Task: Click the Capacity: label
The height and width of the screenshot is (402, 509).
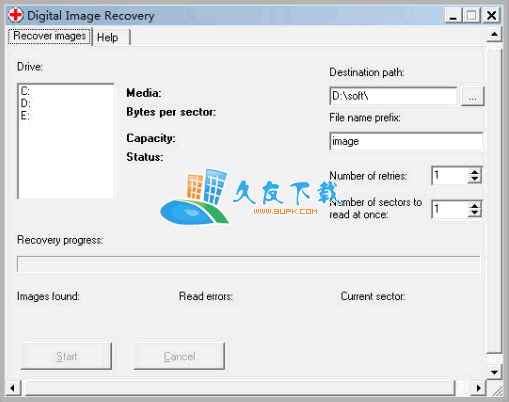Action: click(x=151, y=138)
